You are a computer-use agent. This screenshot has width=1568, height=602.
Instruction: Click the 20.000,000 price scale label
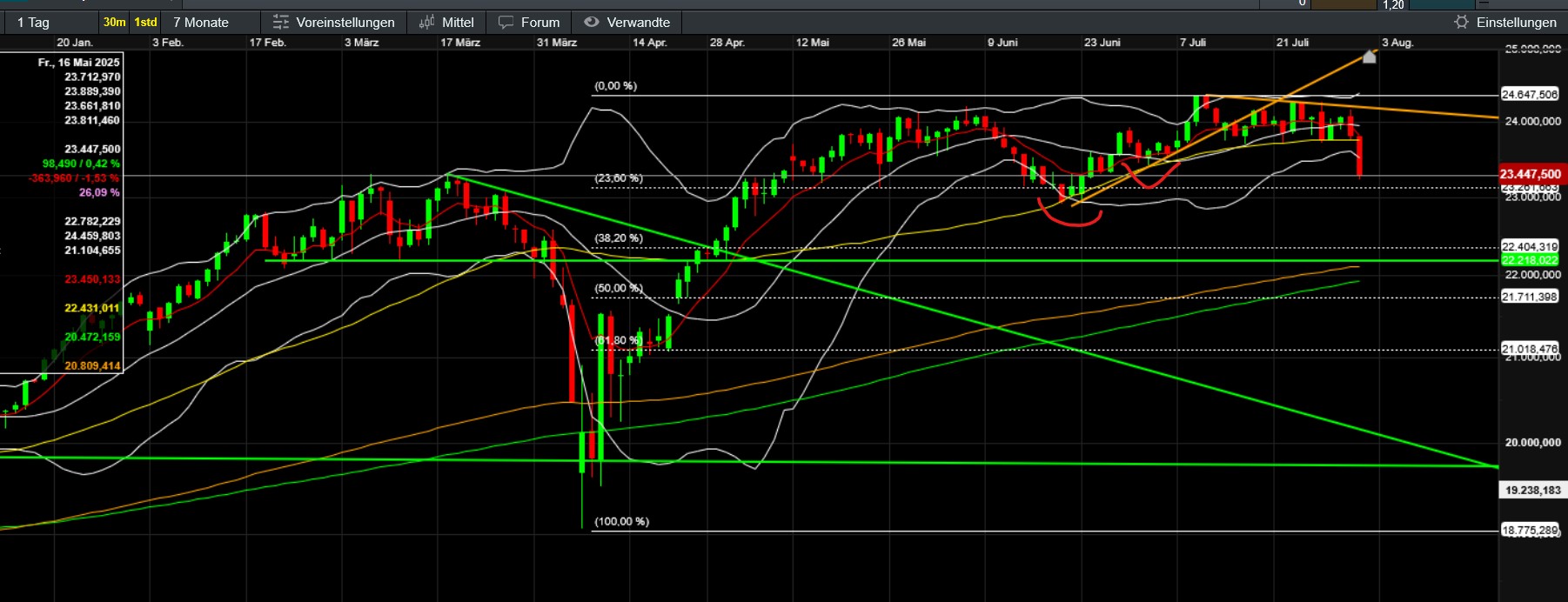coord(1533,442)
